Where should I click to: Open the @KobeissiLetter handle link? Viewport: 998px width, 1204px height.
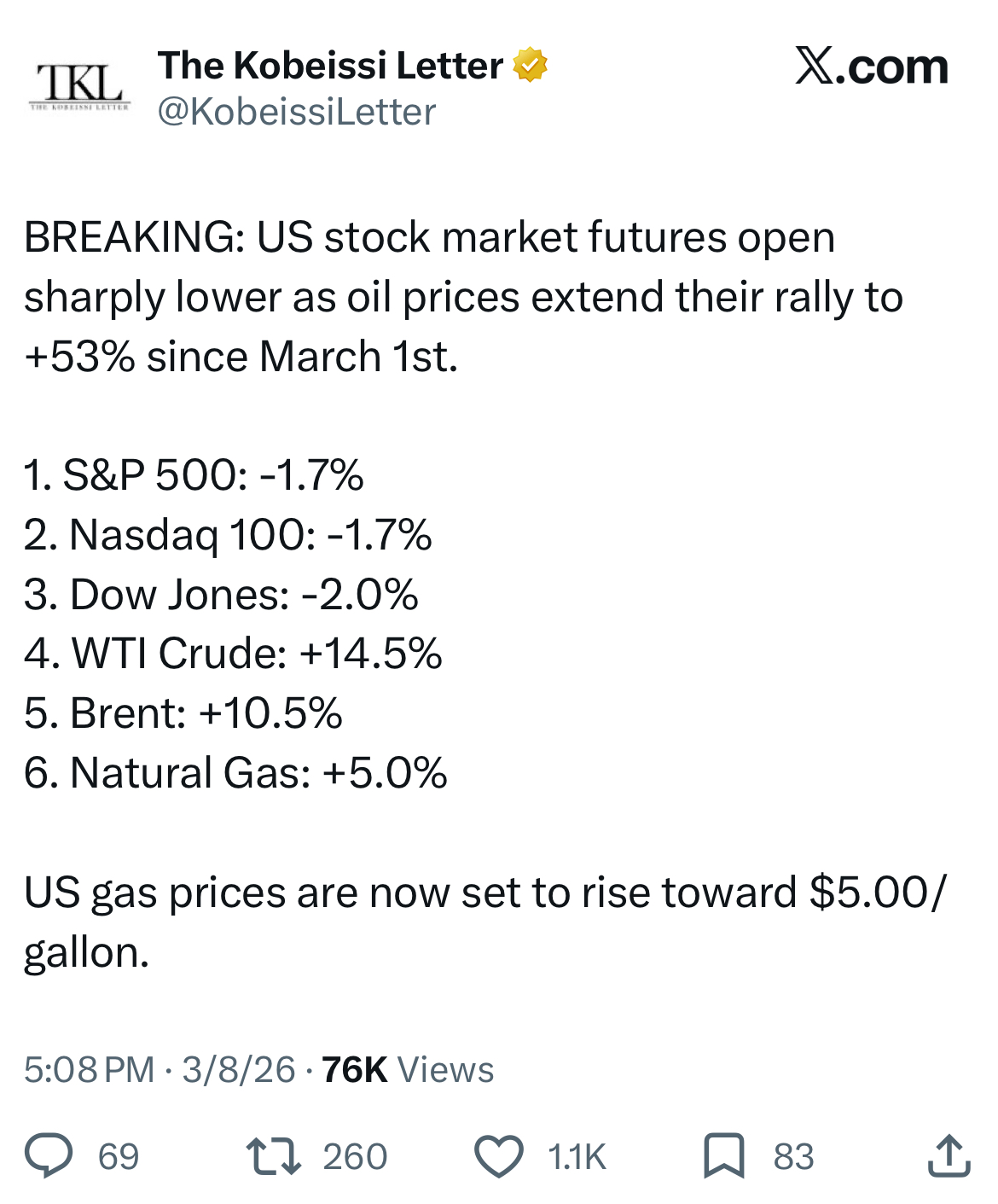297,112
